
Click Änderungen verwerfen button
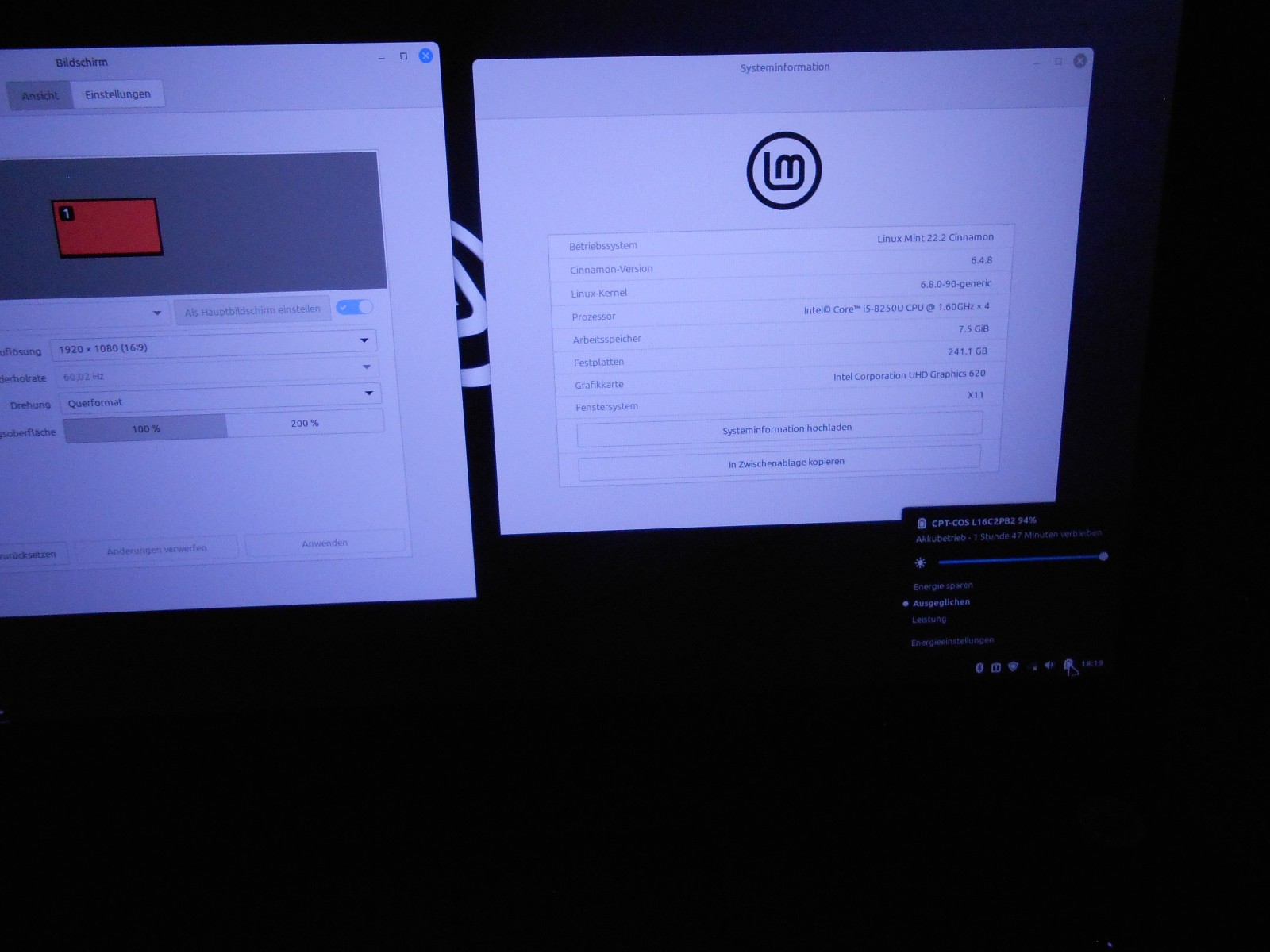[x=156, y=549]
